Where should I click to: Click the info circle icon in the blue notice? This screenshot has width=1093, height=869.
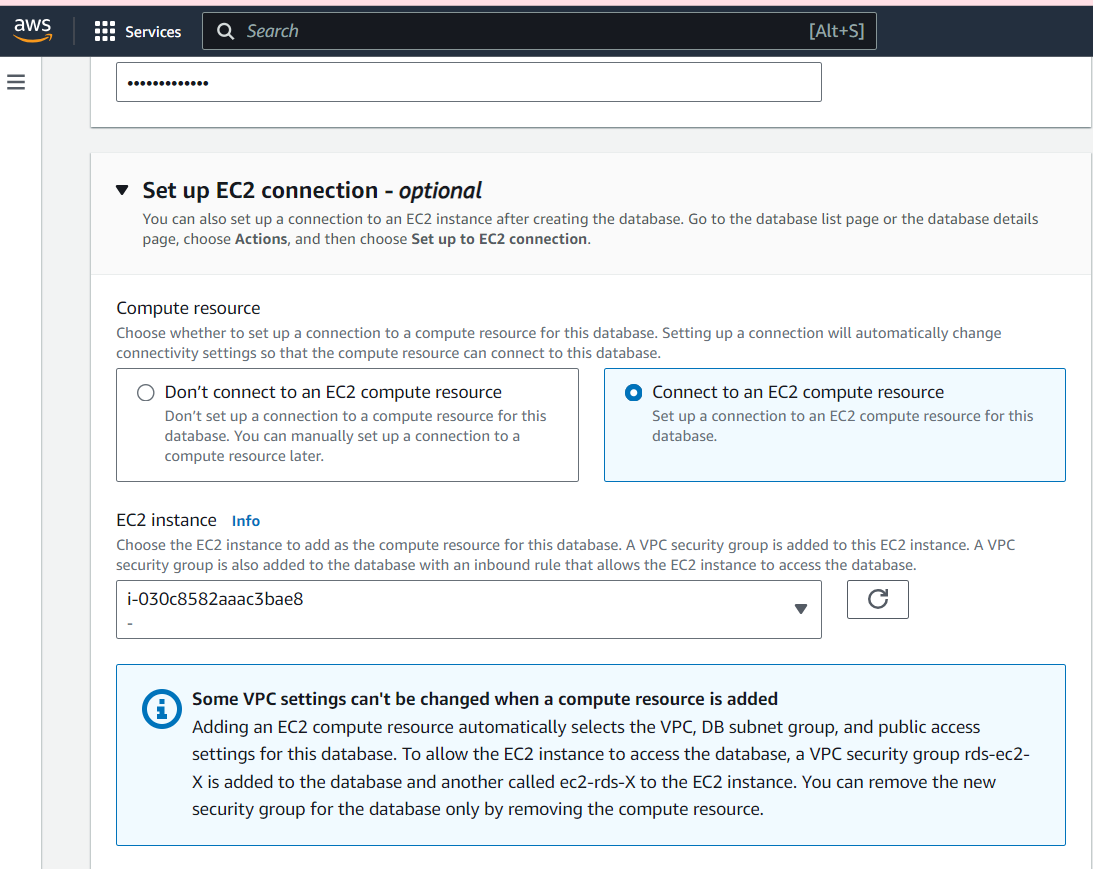[x=161, y=709]
